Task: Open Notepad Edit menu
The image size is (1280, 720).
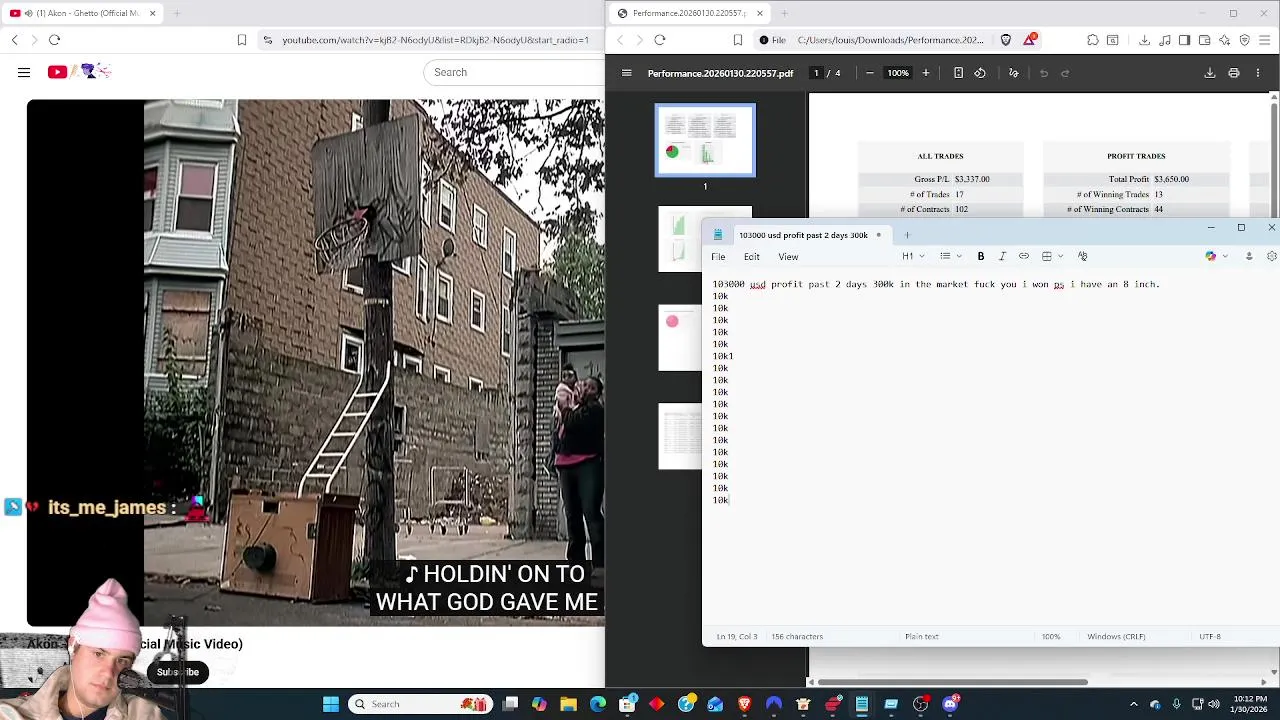Action: click(x=751, y=257)
